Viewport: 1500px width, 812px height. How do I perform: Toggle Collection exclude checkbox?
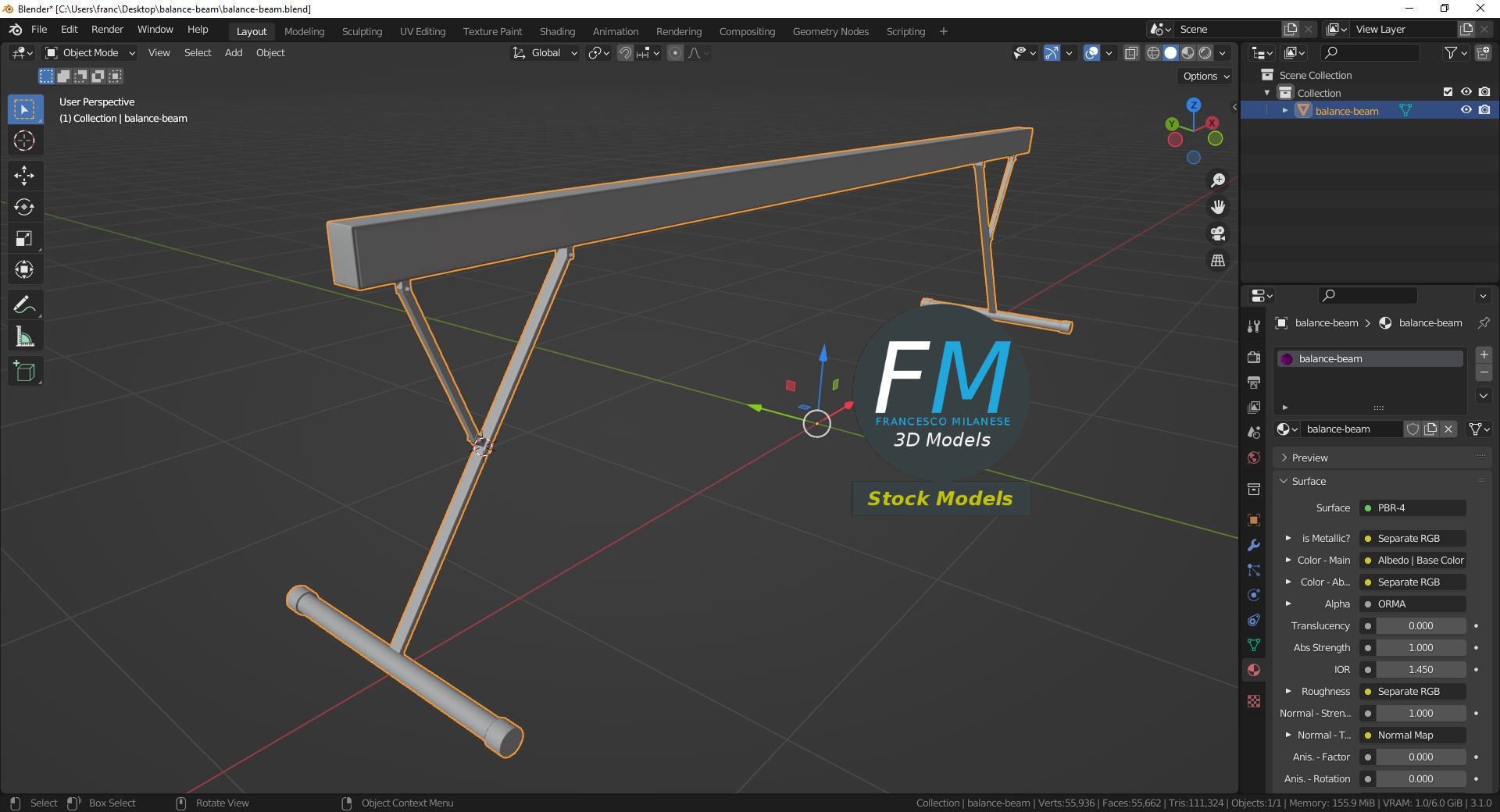point(1448,92)
